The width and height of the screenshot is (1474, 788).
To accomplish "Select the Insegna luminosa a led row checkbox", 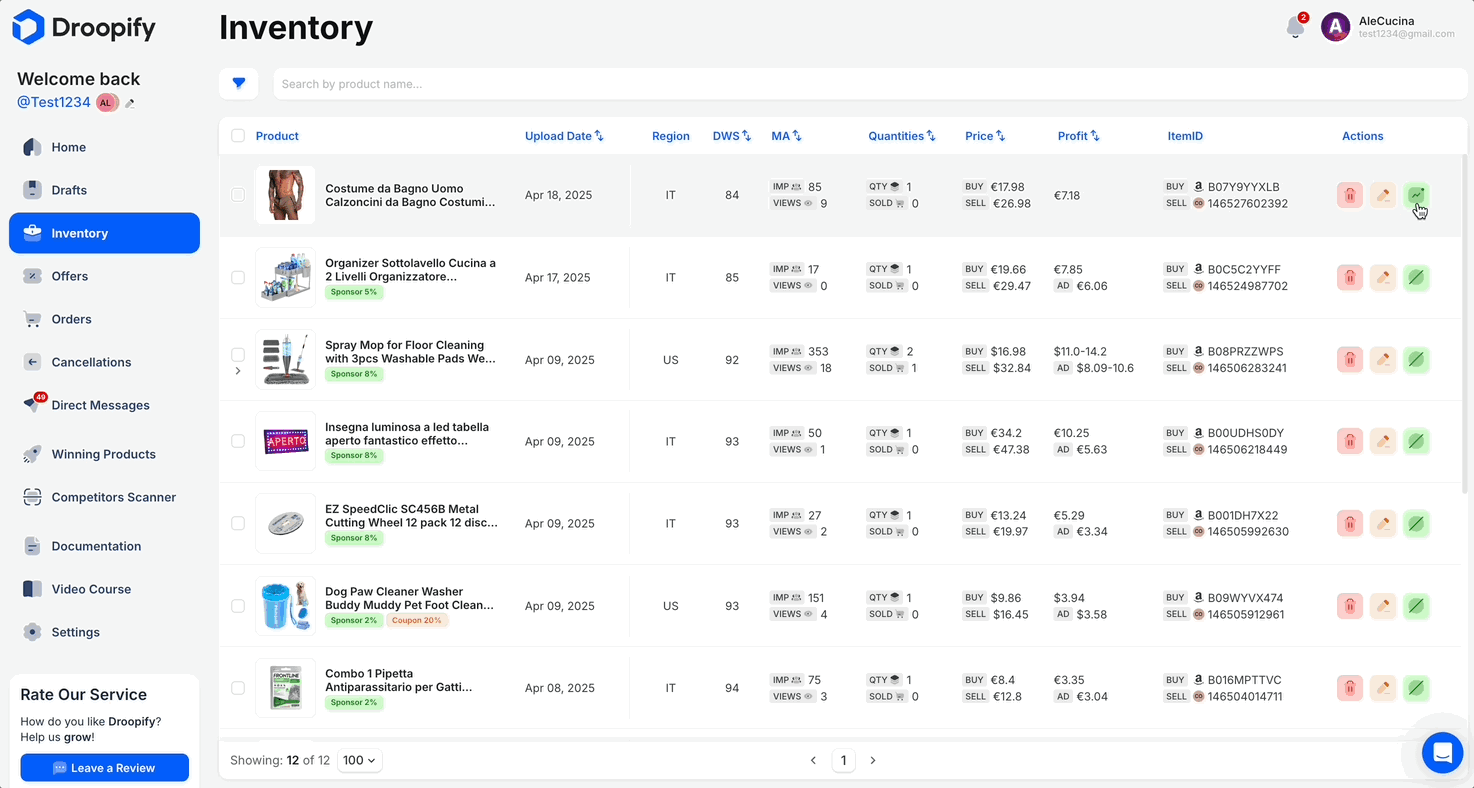I will tap(238, 441).
